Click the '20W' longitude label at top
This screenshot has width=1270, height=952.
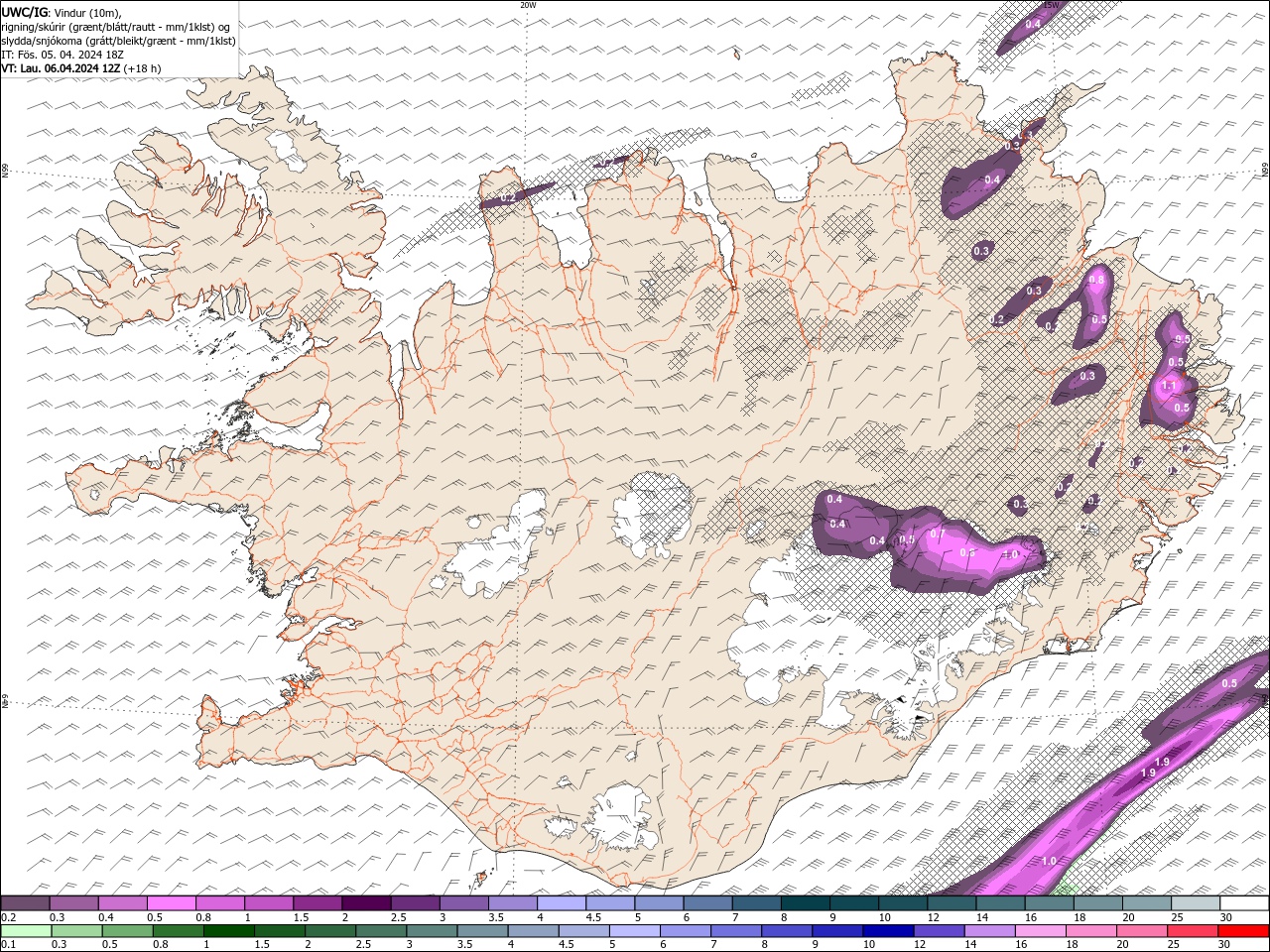pyautogui.click(x=528, y=5)
